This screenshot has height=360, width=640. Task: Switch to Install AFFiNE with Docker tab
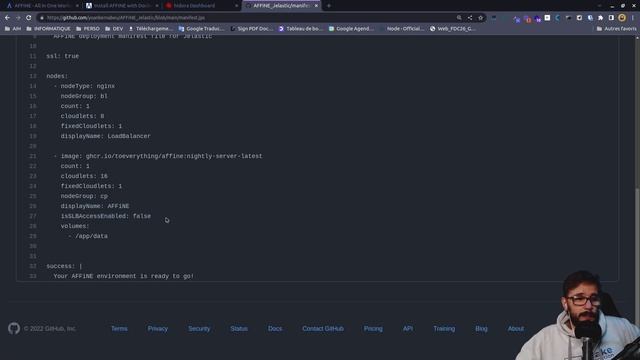click(121, 6)
